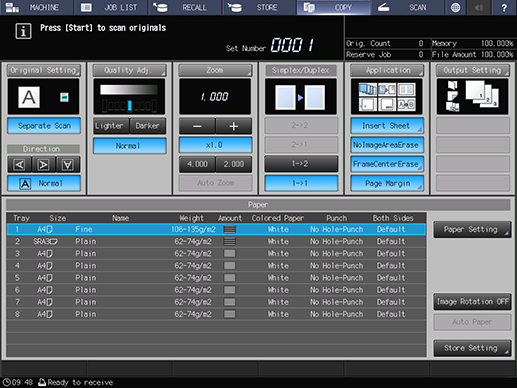Open Insert Sheet settings
The height and width of the screenshot is (388, 517).
387,126
